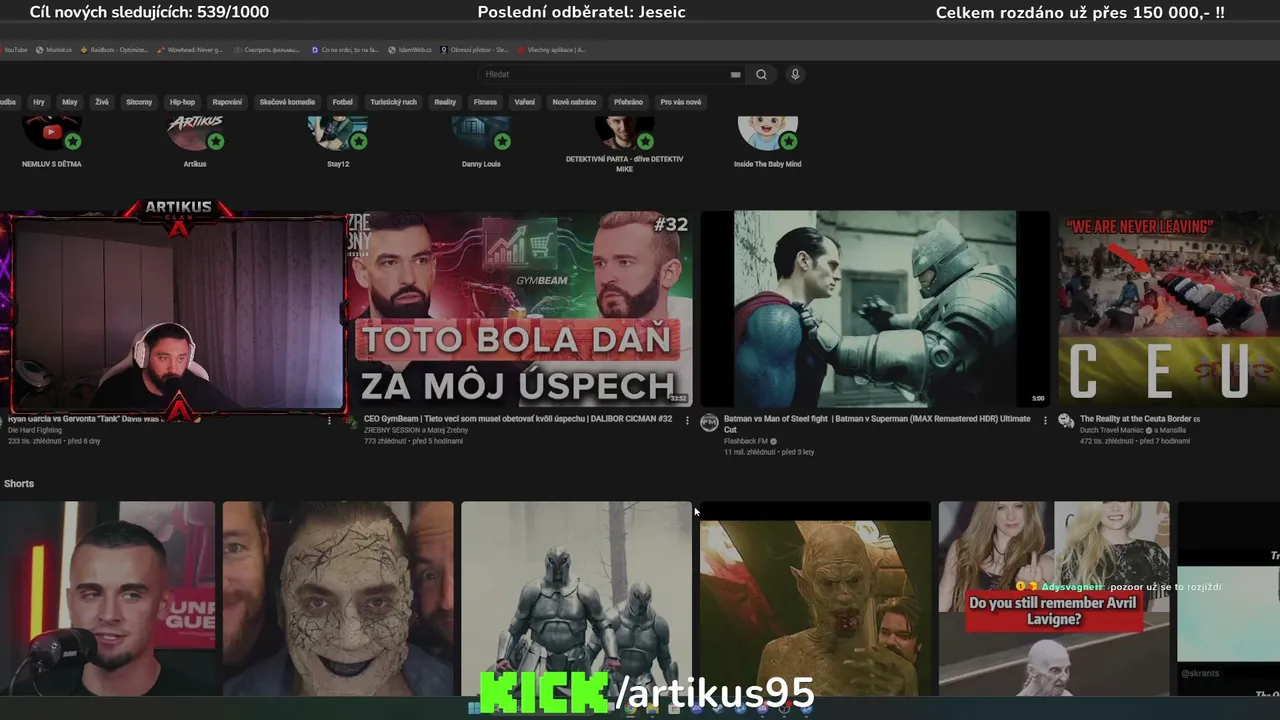Select the Hip-hop filter chip
The height and width of the screenshot is (720, 1280).
182,102
